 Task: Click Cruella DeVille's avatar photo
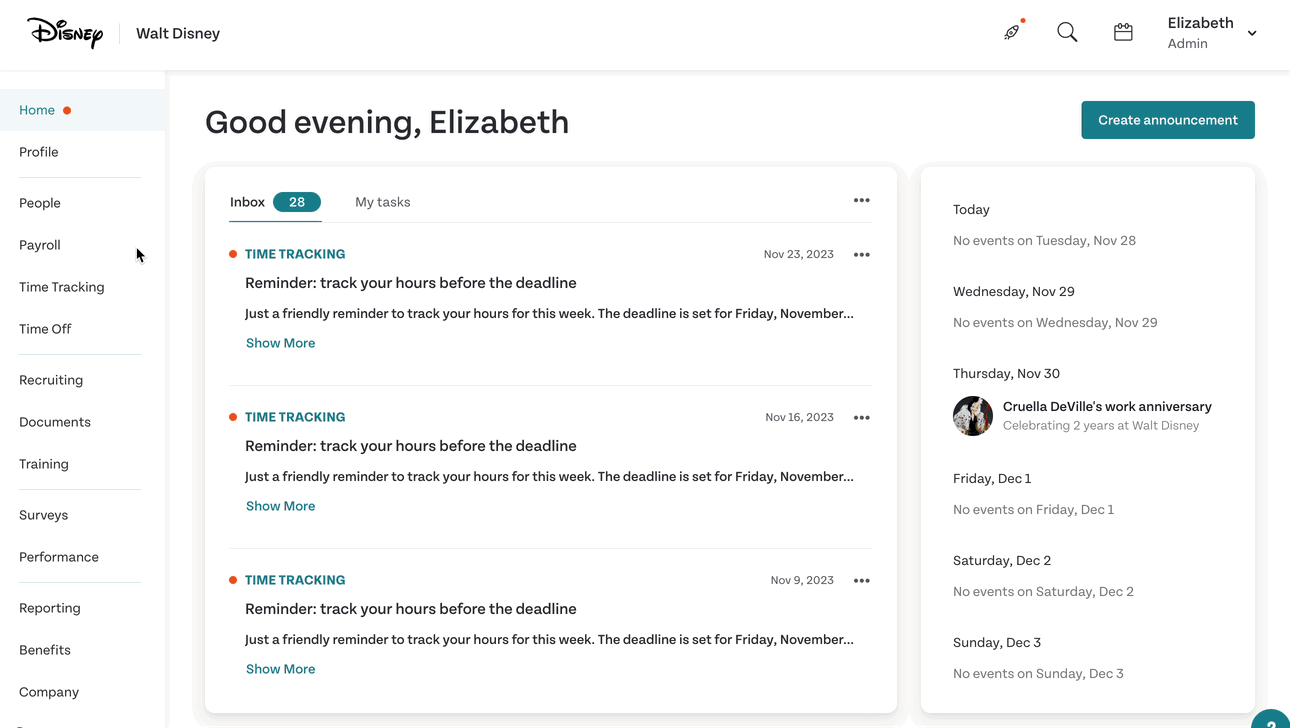(973, 415)
